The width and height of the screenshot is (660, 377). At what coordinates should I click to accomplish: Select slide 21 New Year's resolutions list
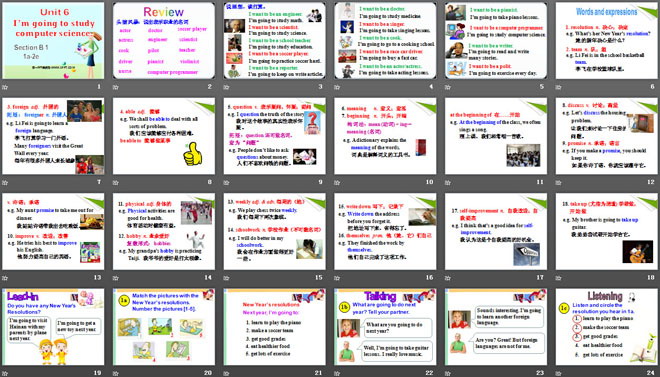coord(274,327)
